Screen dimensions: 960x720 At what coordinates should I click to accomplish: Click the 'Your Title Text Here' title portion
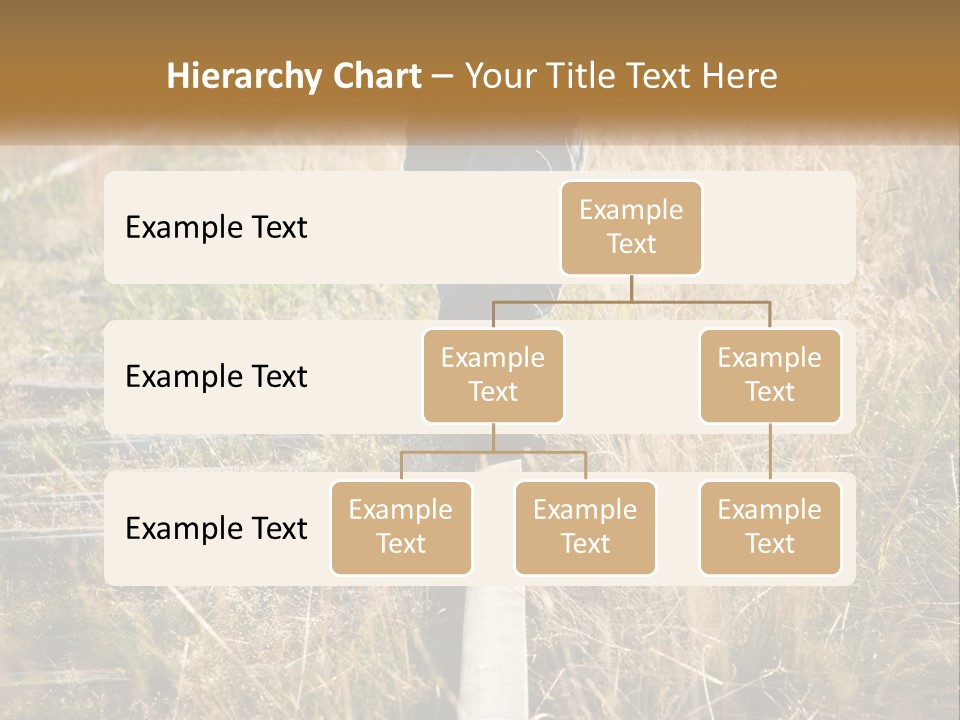coord(621,76)
